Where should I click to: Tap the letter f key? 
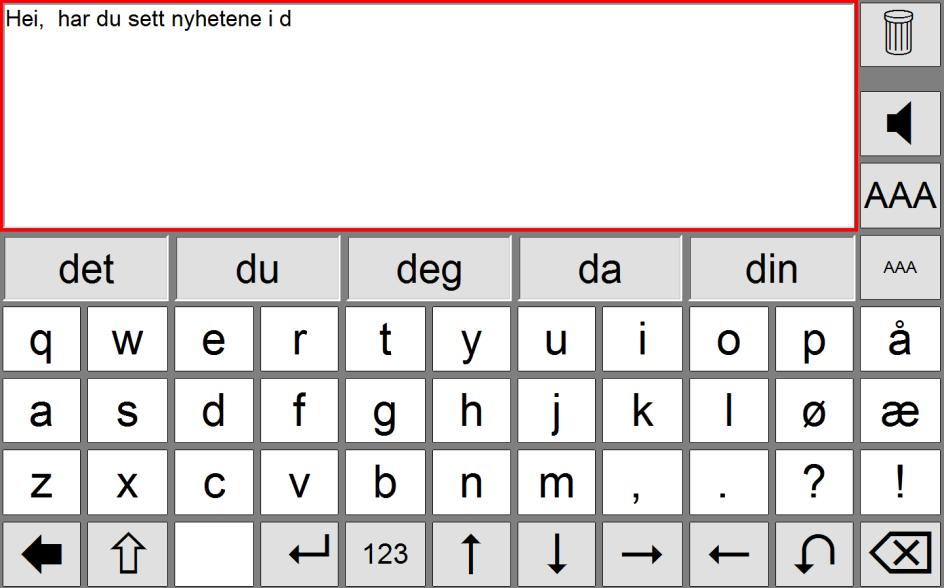299,410
